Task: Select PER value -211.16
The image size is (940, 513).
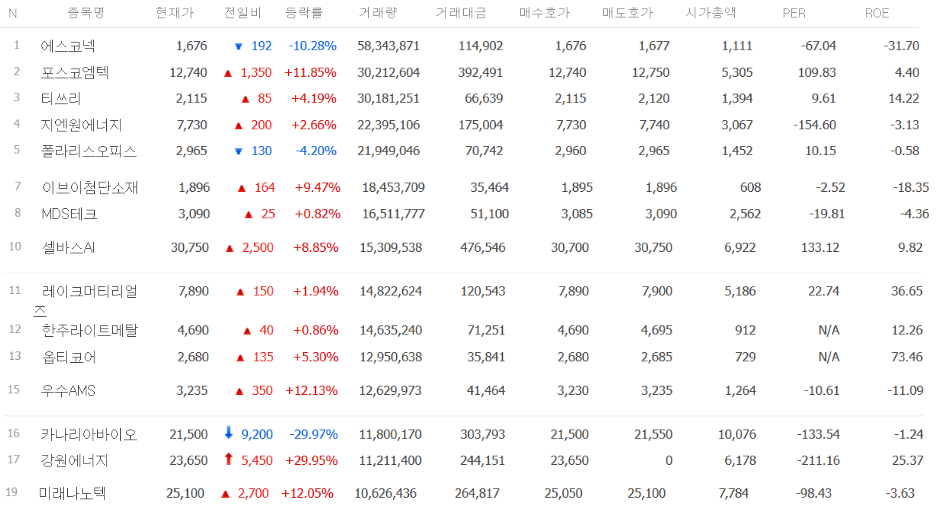Action: point(818,461)
